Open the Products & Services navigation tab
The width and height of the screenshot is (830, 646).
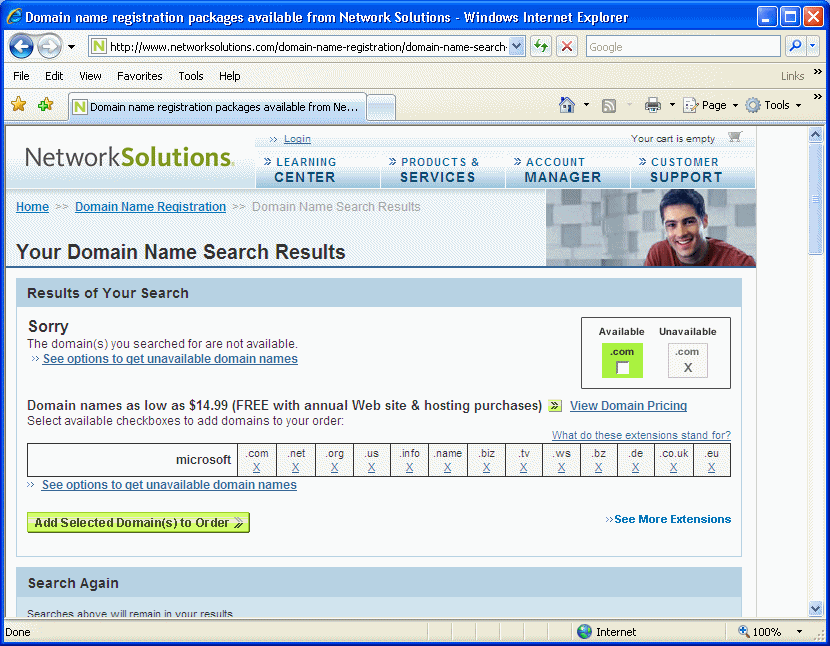(x=443, y=169)
